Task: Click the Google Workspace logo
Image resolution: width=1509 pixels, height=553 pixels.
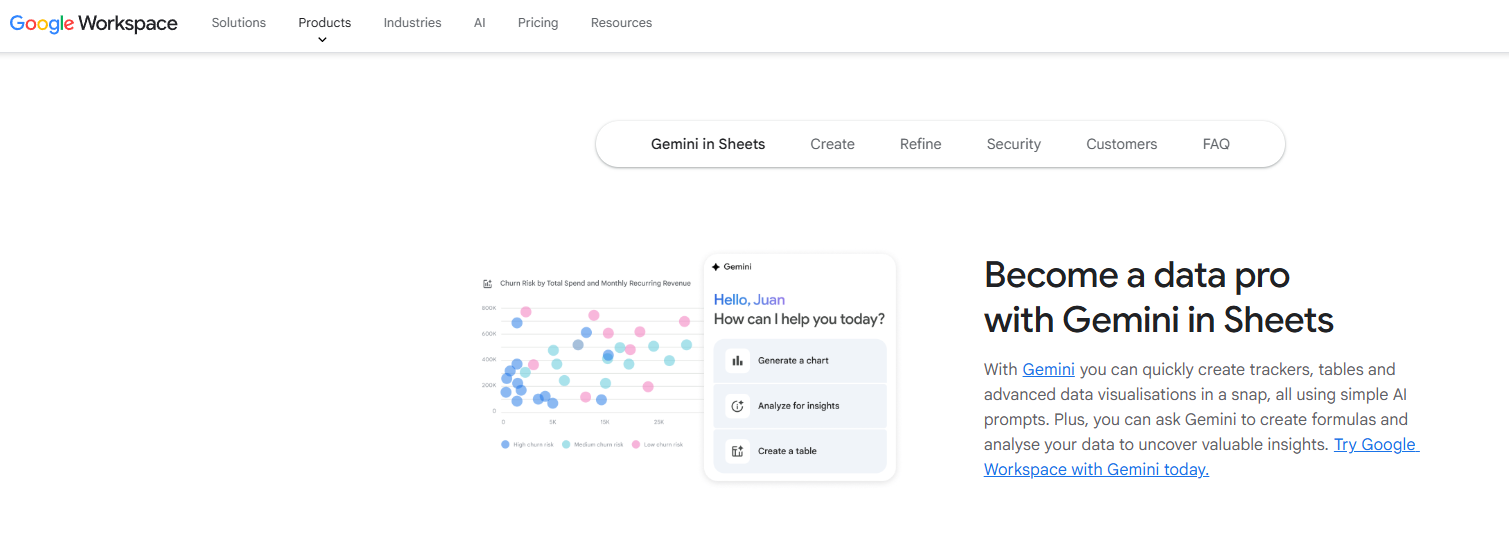Action: [94, 23]
